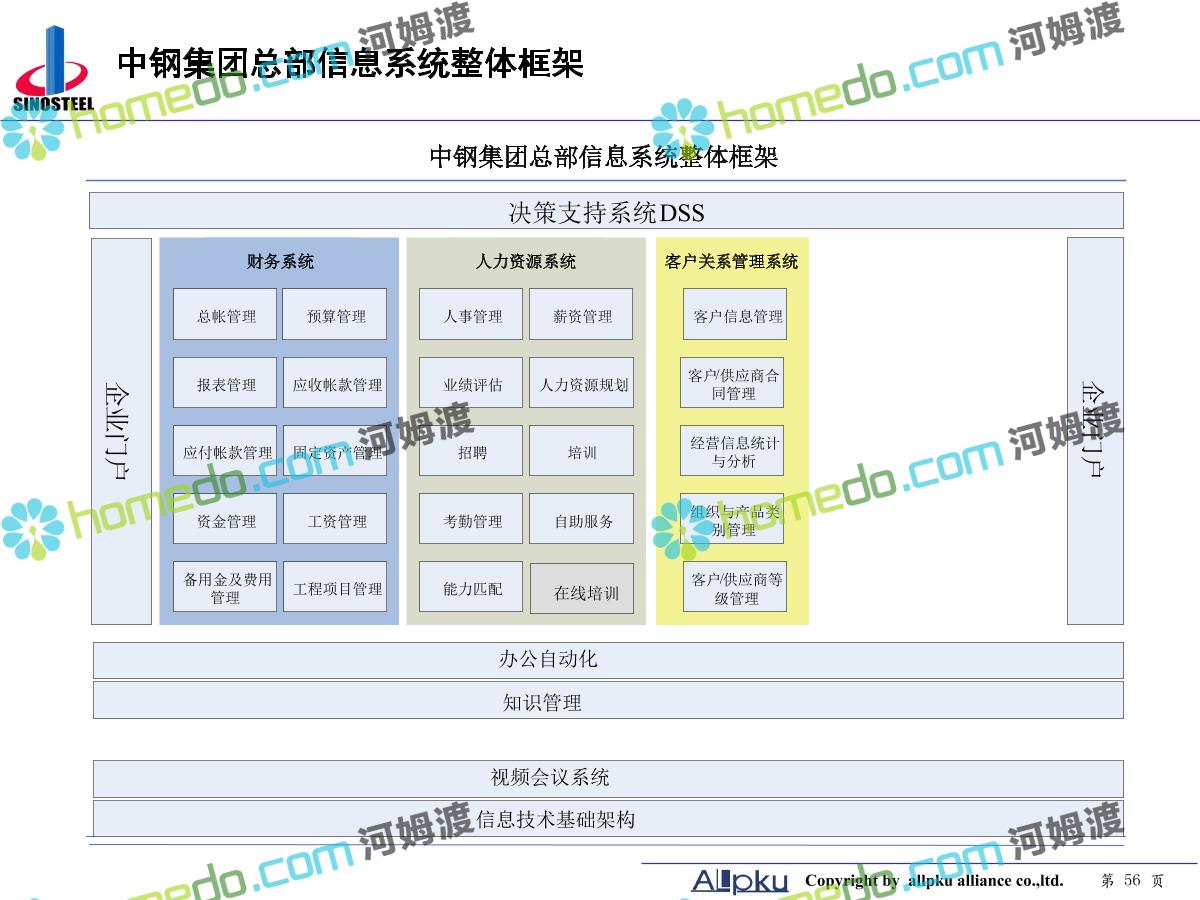Select the 知识管理 bar
1200x900 pixels.
608,701
